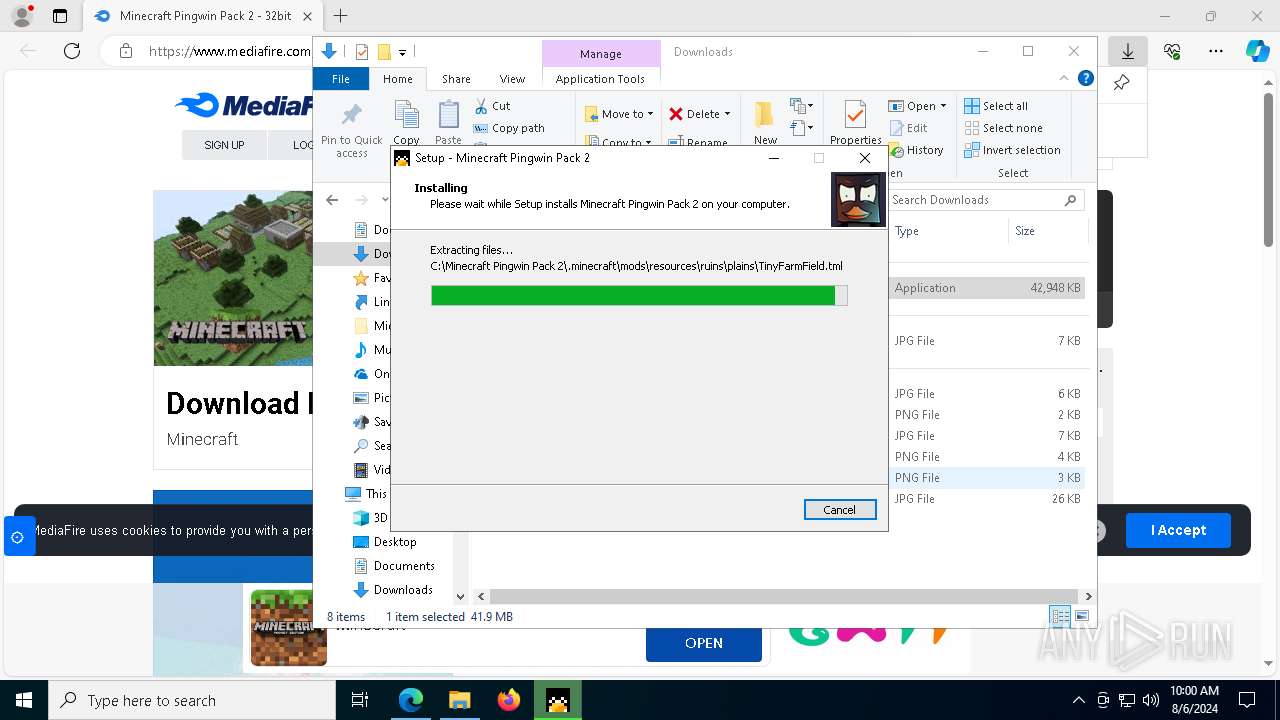This screenshot has width=1280, height=720.
Task: Cancel the Minecraft Pingwin Pack setup
Action: pos(840,510)
